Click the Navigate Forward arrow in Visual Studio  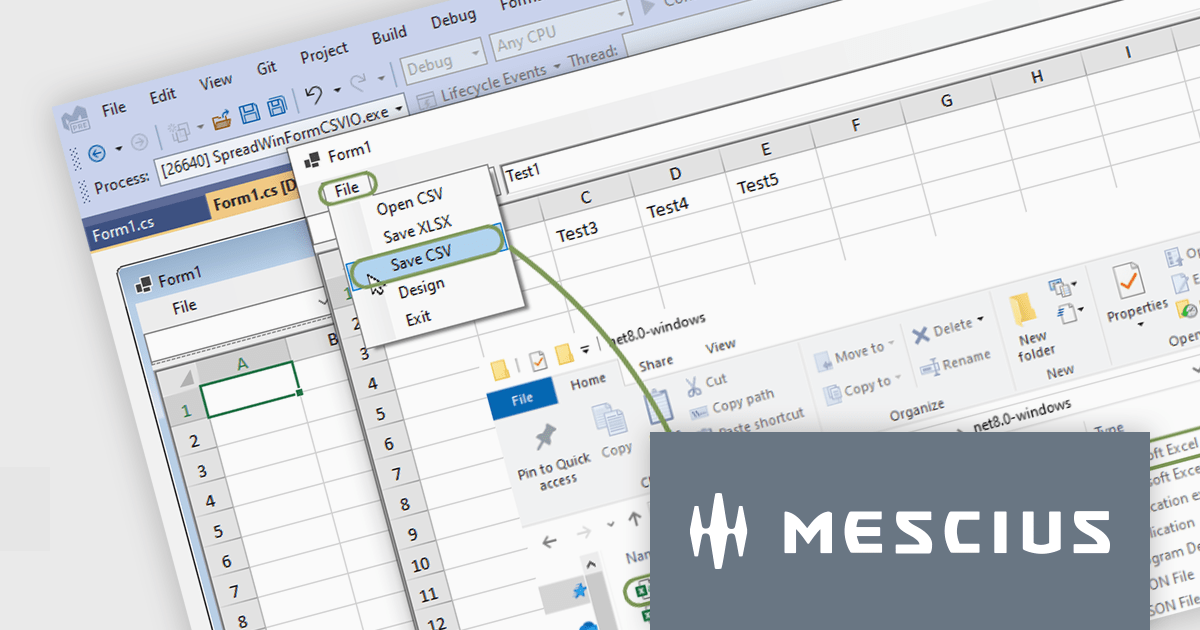pyautogui.click(x=140, y=141)
